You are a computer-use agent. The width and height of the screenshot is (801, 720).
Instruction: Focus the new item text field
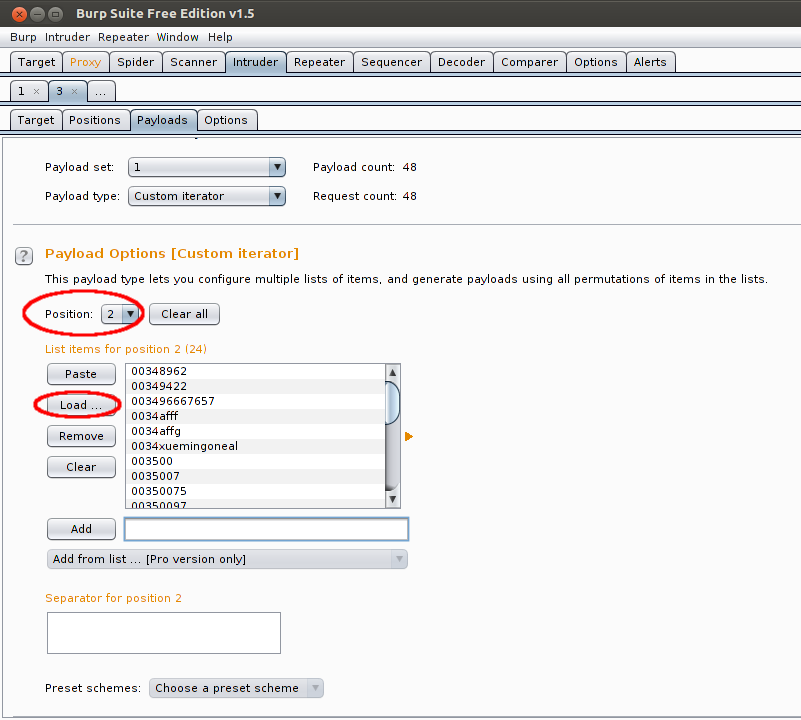coord(266,529)
